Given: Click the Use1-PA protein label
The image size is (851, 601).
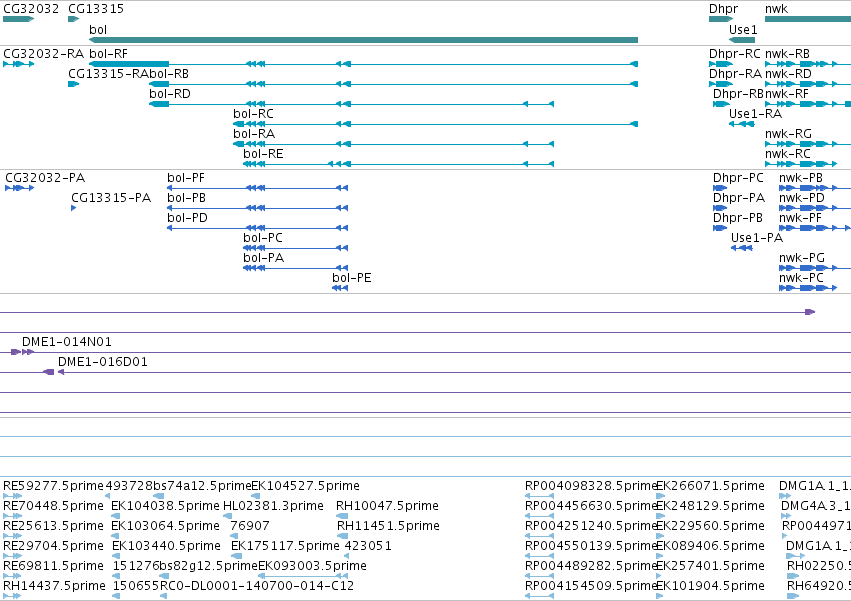Looking at the screenshot, I should [757, 238].
